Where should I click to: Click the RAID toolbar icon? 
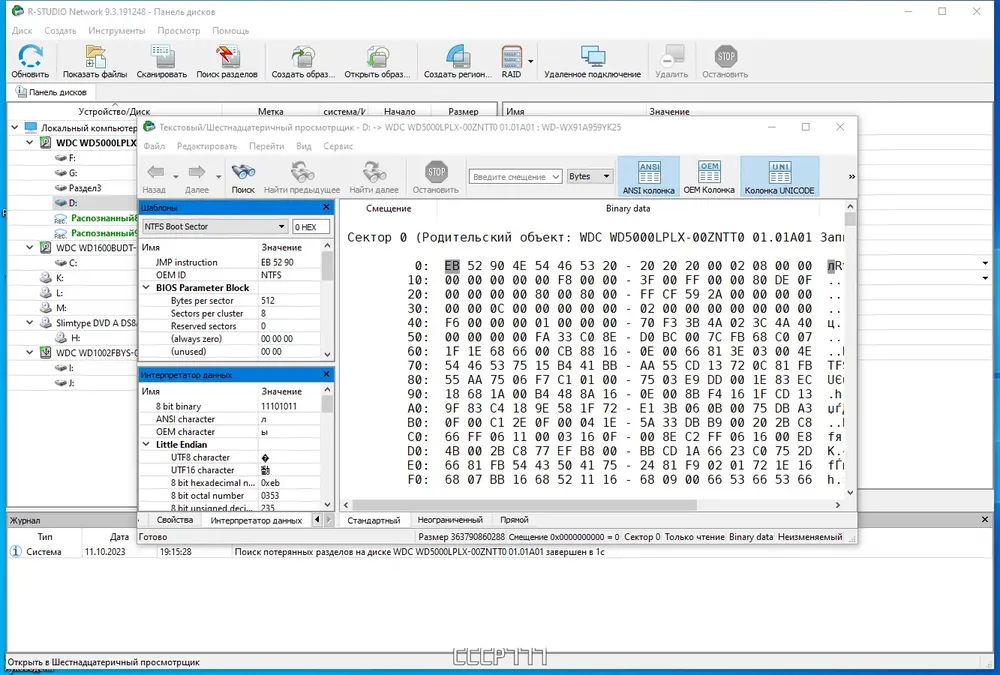pyautogui.click(x=511, y=57)
